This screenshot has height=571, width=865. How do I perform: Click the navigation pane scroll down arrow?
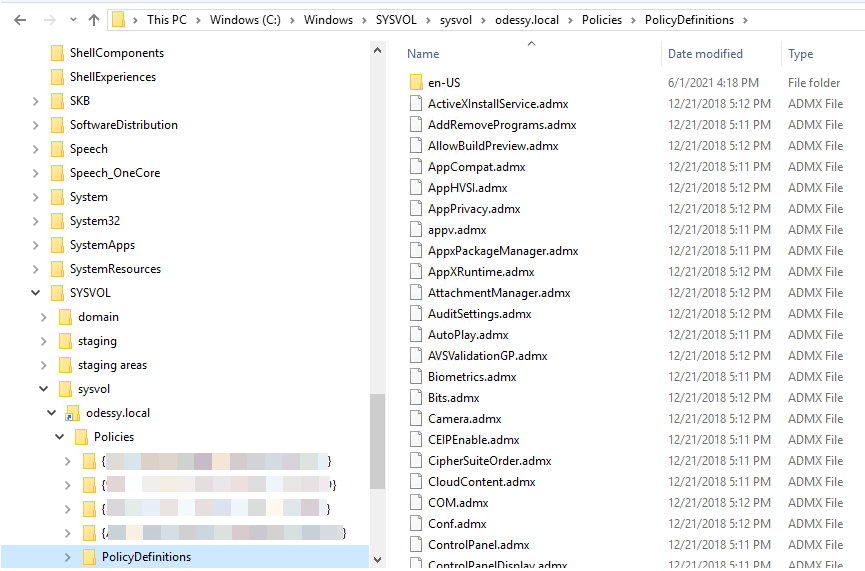[x=377, y=560]
